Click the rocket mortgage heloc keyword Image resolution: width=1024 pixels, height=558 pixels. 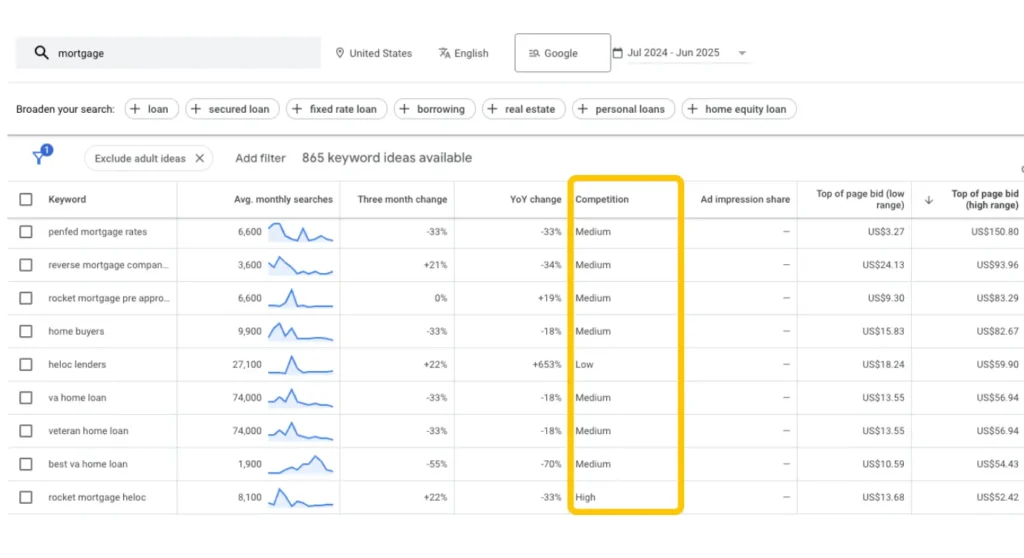tap(97, 497)
